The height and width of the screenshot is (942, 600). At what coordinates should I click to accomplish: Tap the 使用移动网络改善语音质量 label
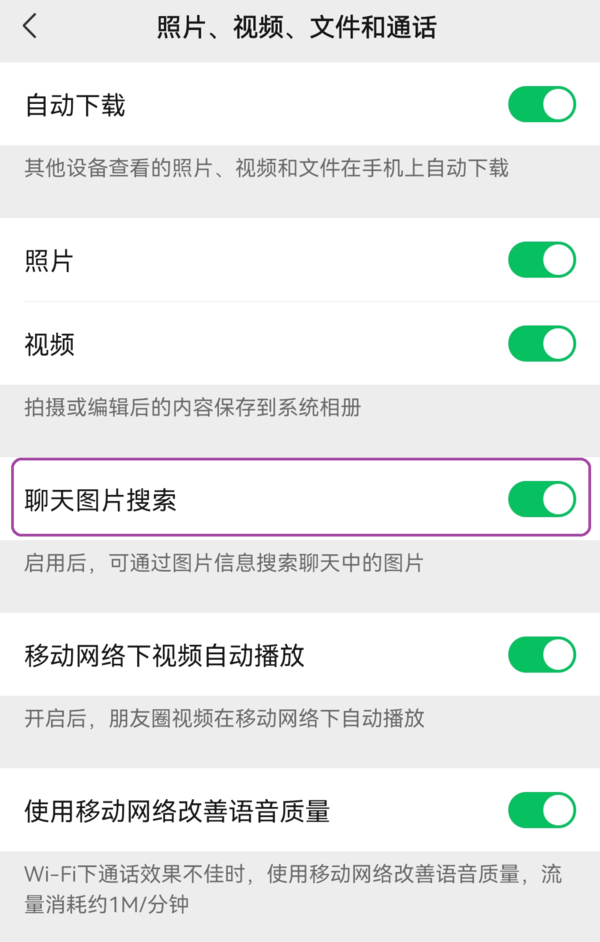point(177,811)
